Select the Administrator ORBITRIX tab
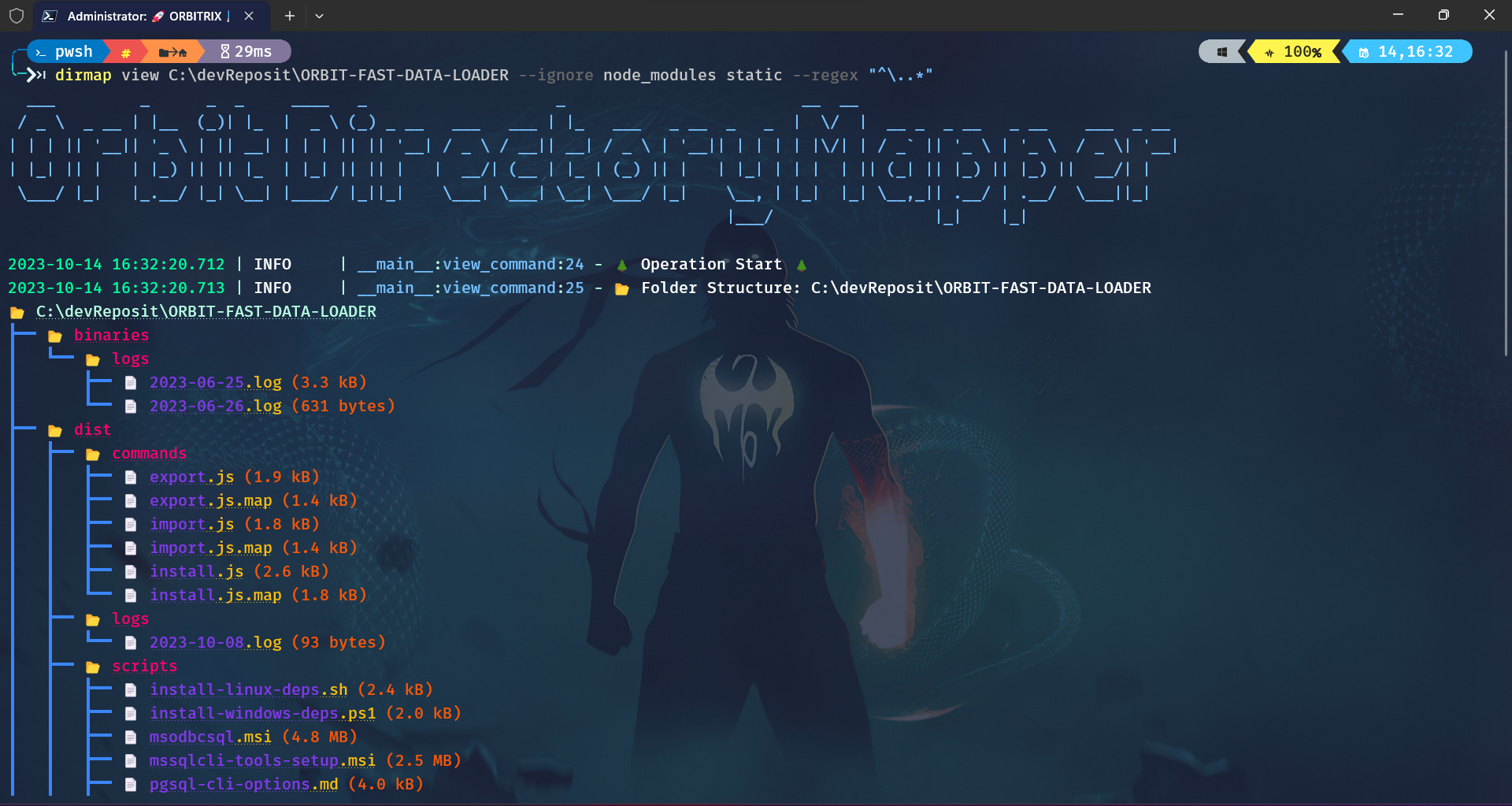1512x806 pixels. pyautogui.click(x=150, y=16)
